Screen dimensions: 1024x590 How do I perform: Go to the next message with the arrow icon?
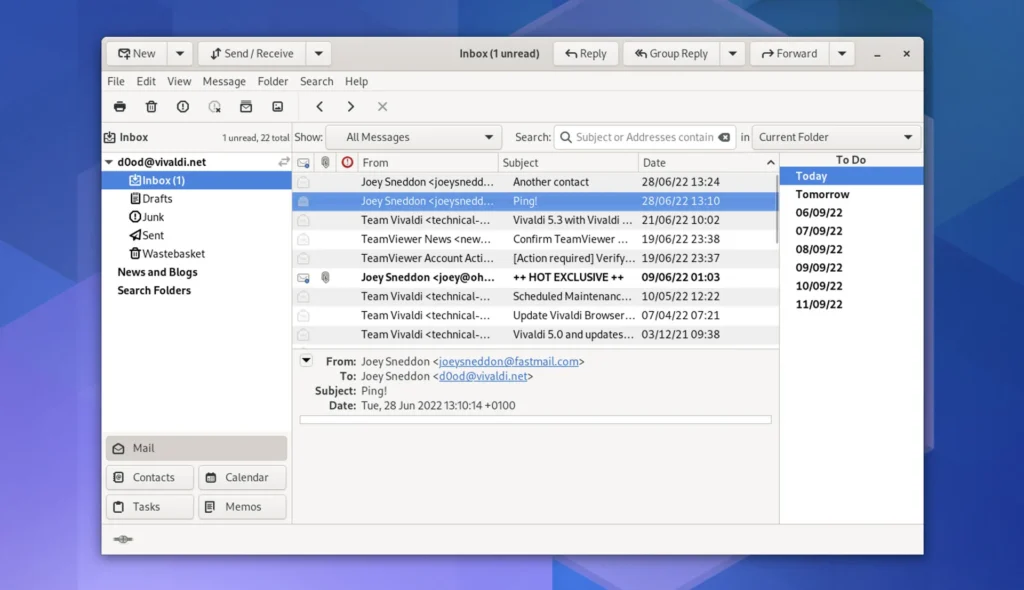pos(351,107)
